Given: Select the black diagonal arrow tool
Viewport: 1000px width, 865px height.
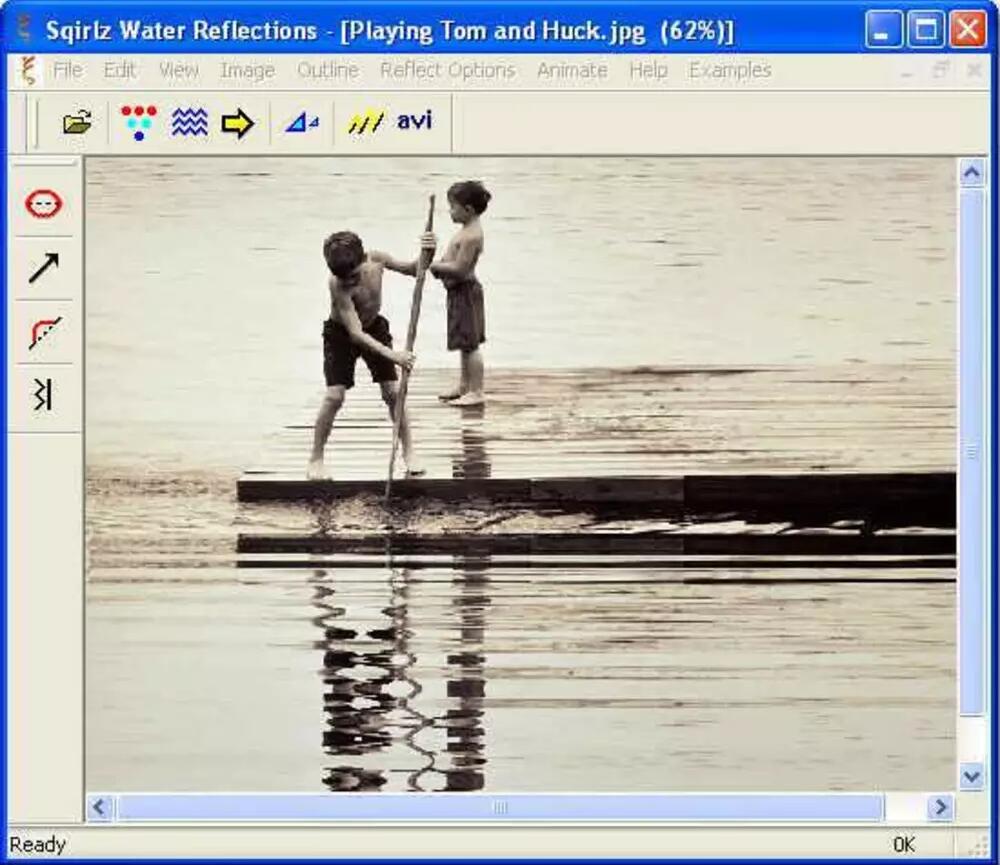Looking at the screenshot, I should (44, 268).
